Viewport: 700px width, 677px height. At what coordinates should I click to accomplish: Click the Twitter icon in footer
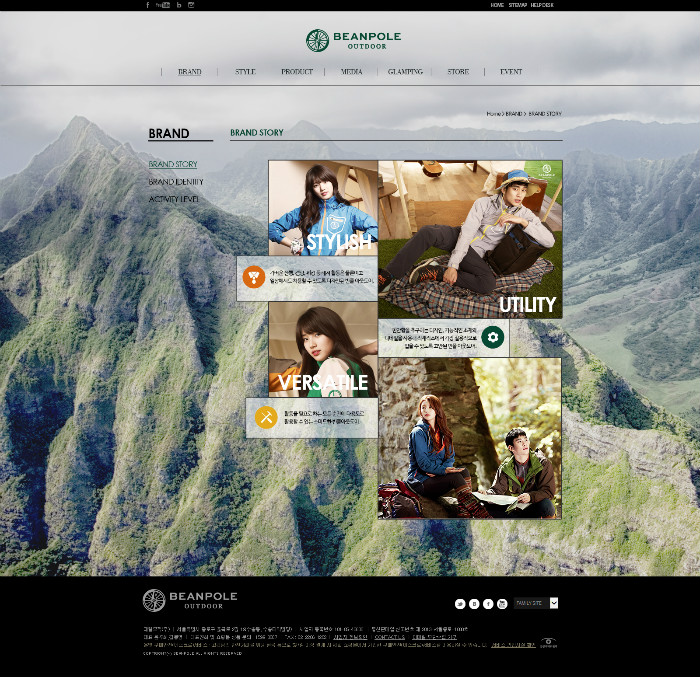point(460,603)
